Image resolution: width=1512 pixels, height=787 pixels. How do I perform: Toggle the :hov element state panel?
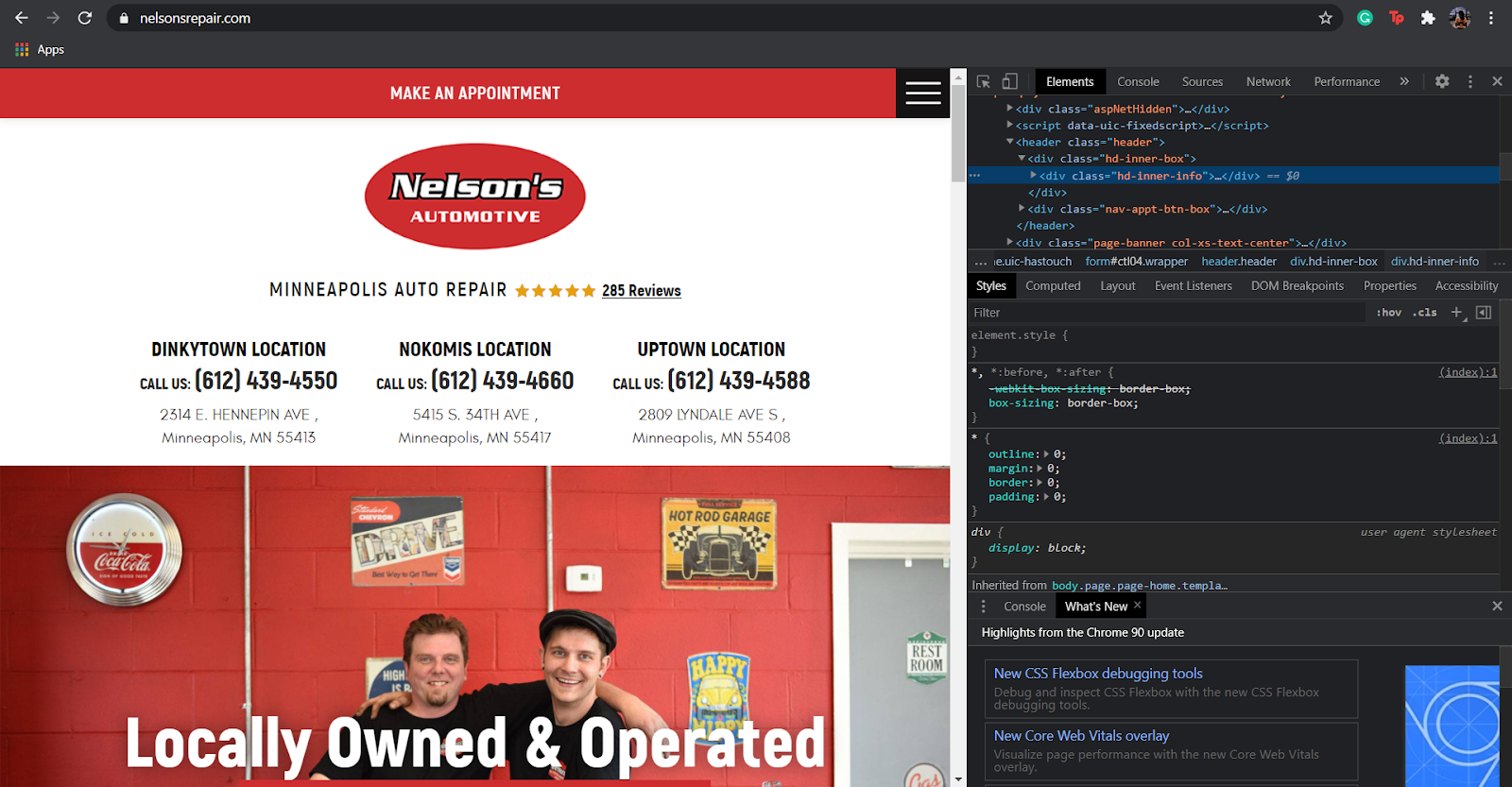1389,313
